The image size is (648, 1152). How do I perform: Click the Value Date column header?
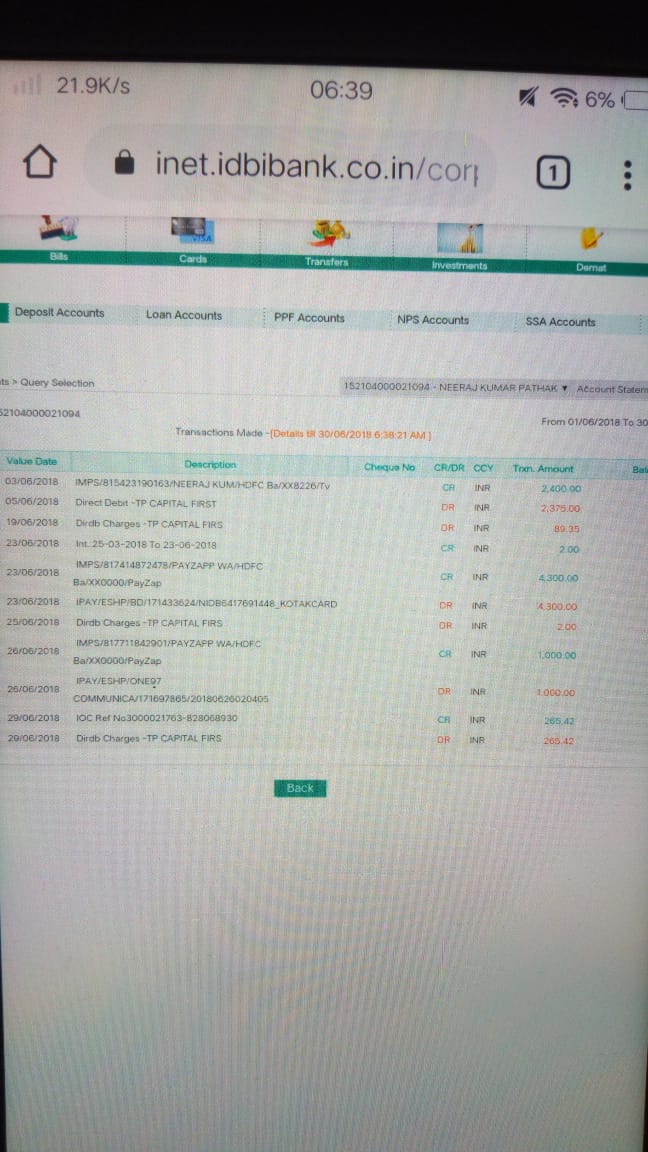pyautogui.click(x=32, y=461)
